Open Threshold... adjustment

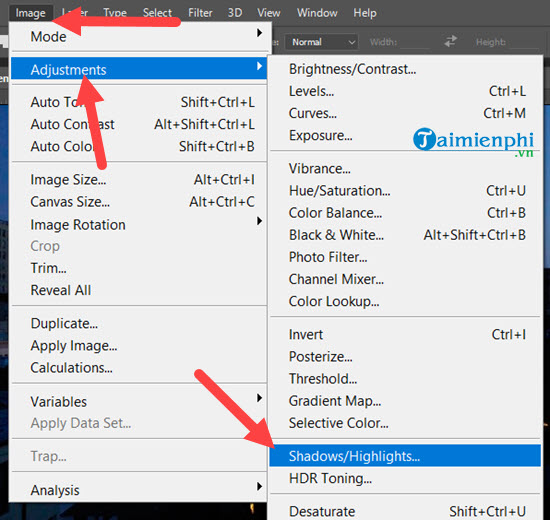tap(405, 379)
